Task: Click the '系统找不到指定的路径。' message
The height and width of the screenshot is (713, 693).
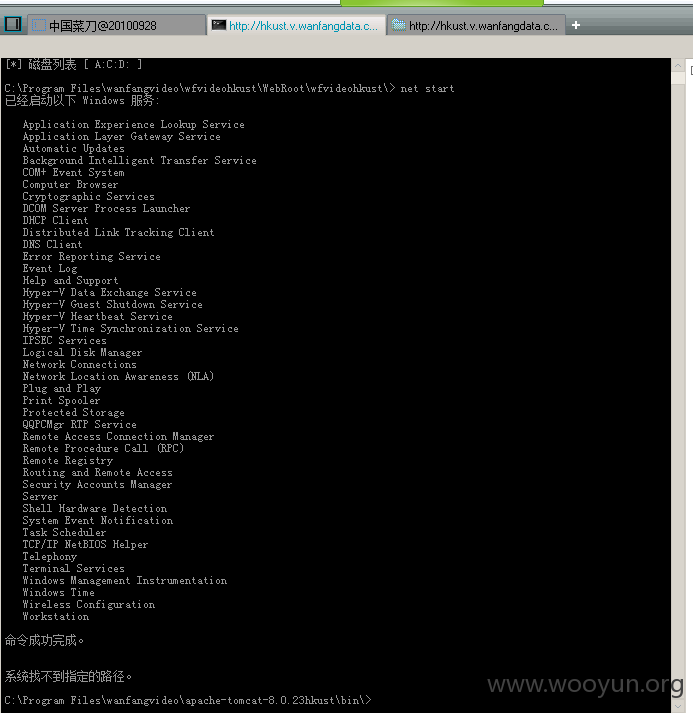Action: (x=68, y=677)
